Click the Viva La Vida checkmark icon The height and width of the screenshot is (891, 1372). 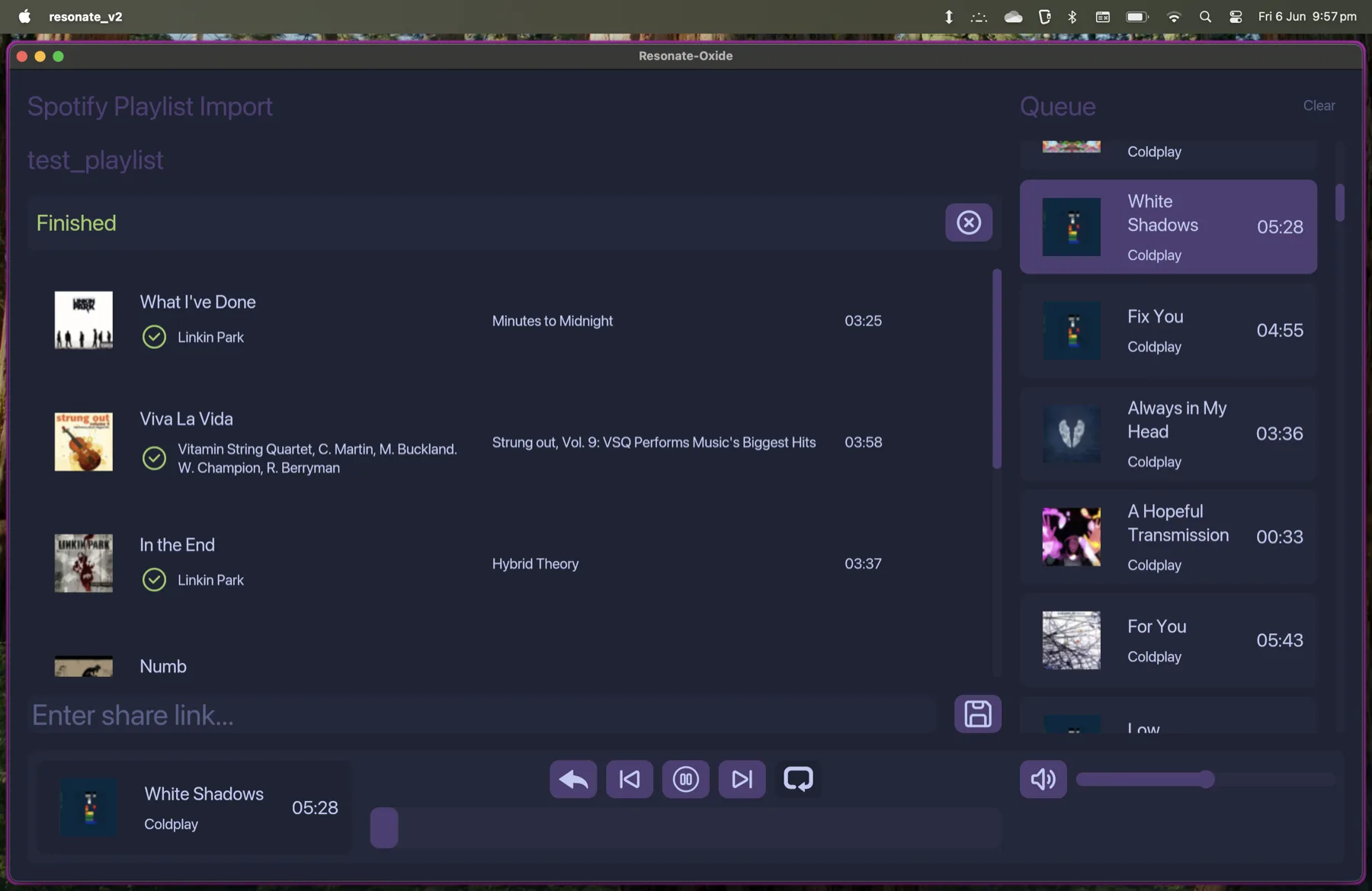(154, 458)
